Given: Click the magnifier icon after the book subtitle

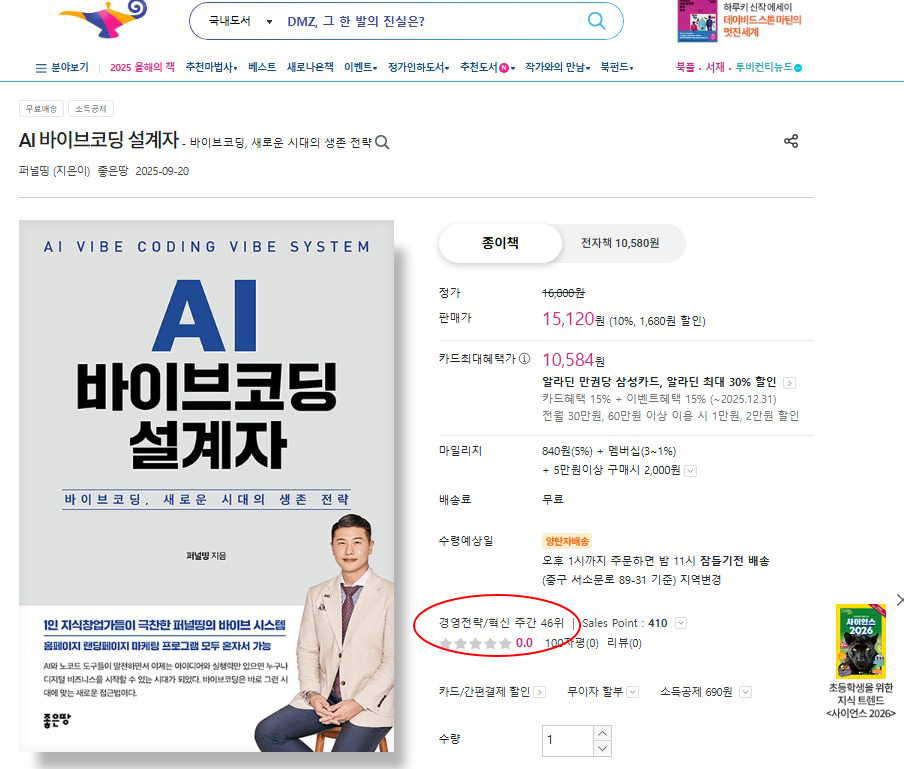Looking at the screenshot, I should (382, 142).
